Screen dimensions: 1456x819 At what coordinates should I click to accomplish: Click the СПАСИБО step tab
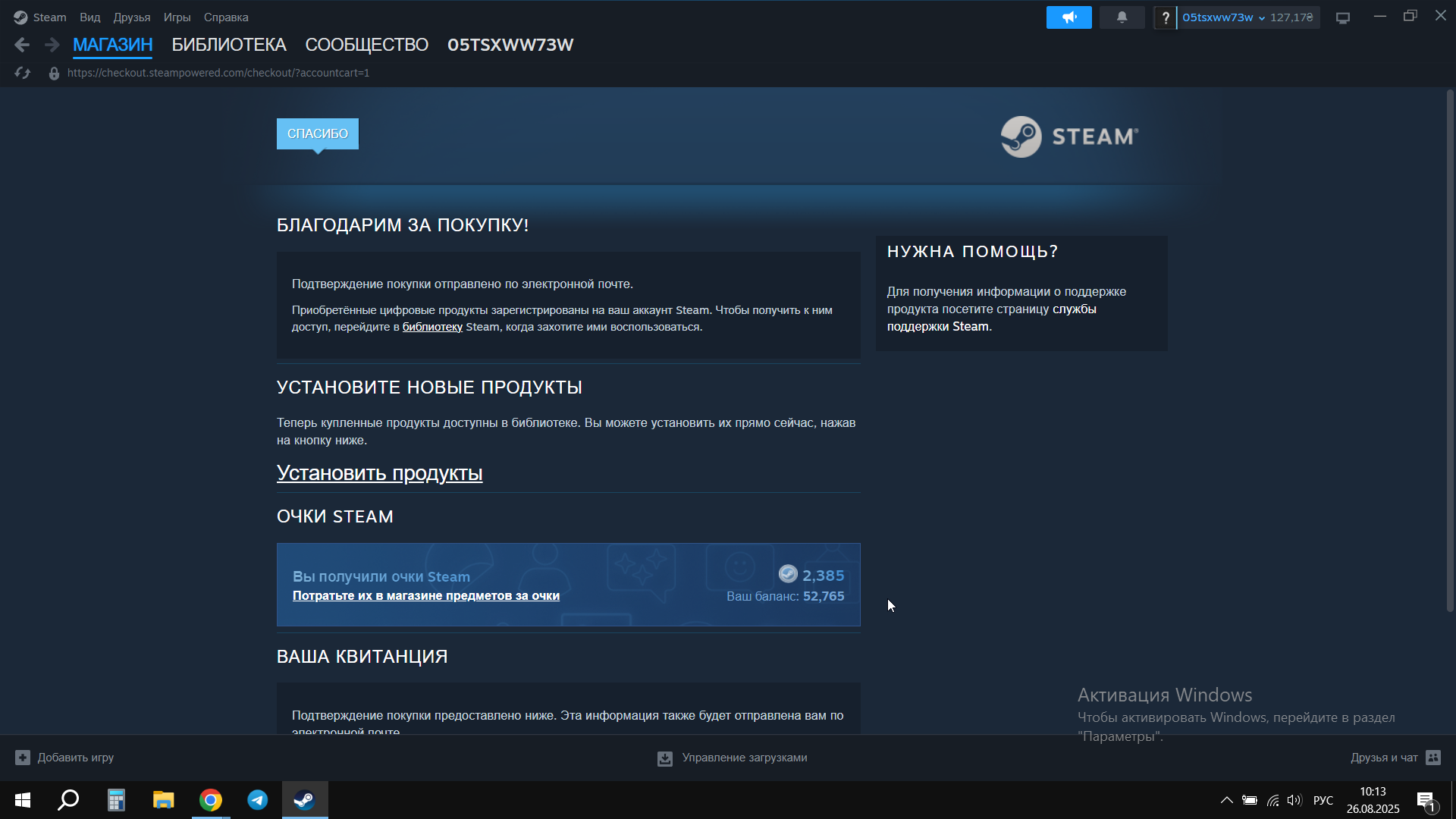(318, 133)
